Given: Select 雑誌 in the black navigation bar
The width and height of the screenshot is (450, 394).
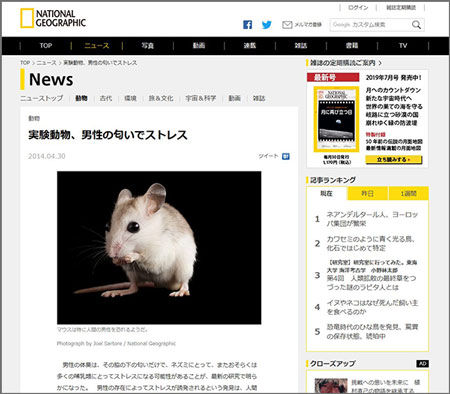Looking at the screenshot, I should tap(301, 46).
